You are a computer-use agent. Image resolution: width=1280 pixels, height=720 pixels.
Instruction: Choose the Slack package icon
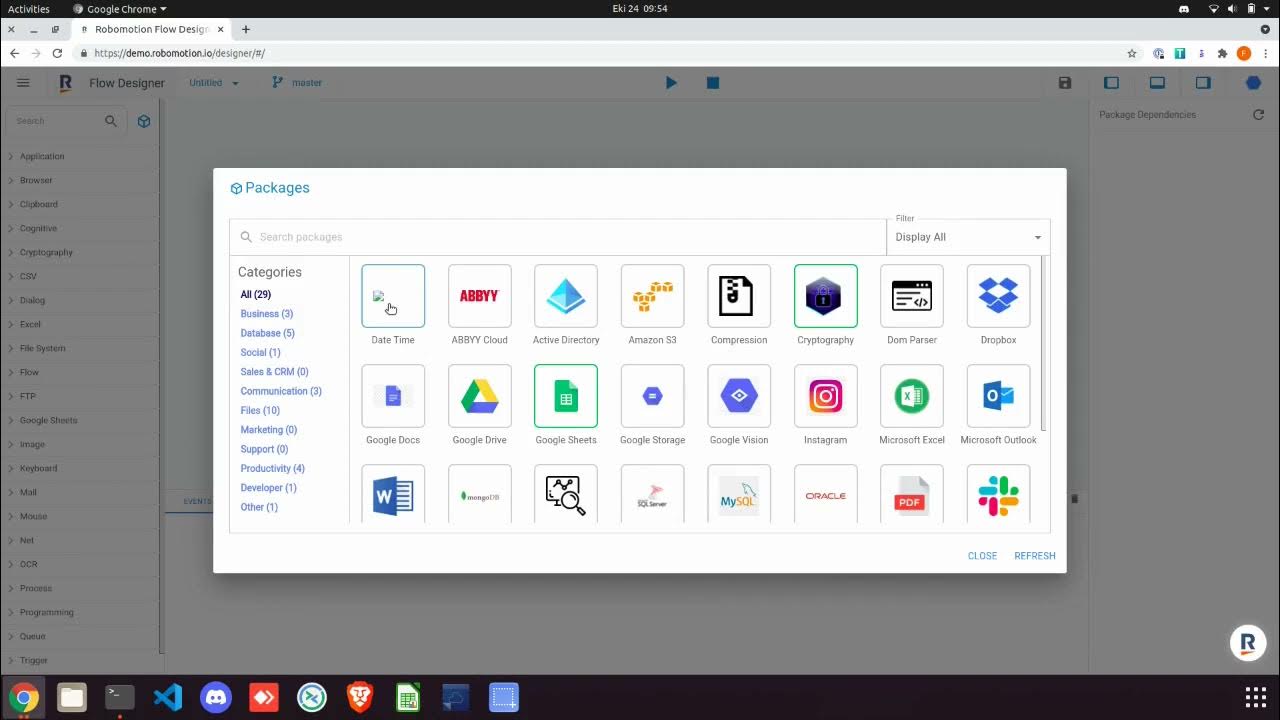point(999,494)
